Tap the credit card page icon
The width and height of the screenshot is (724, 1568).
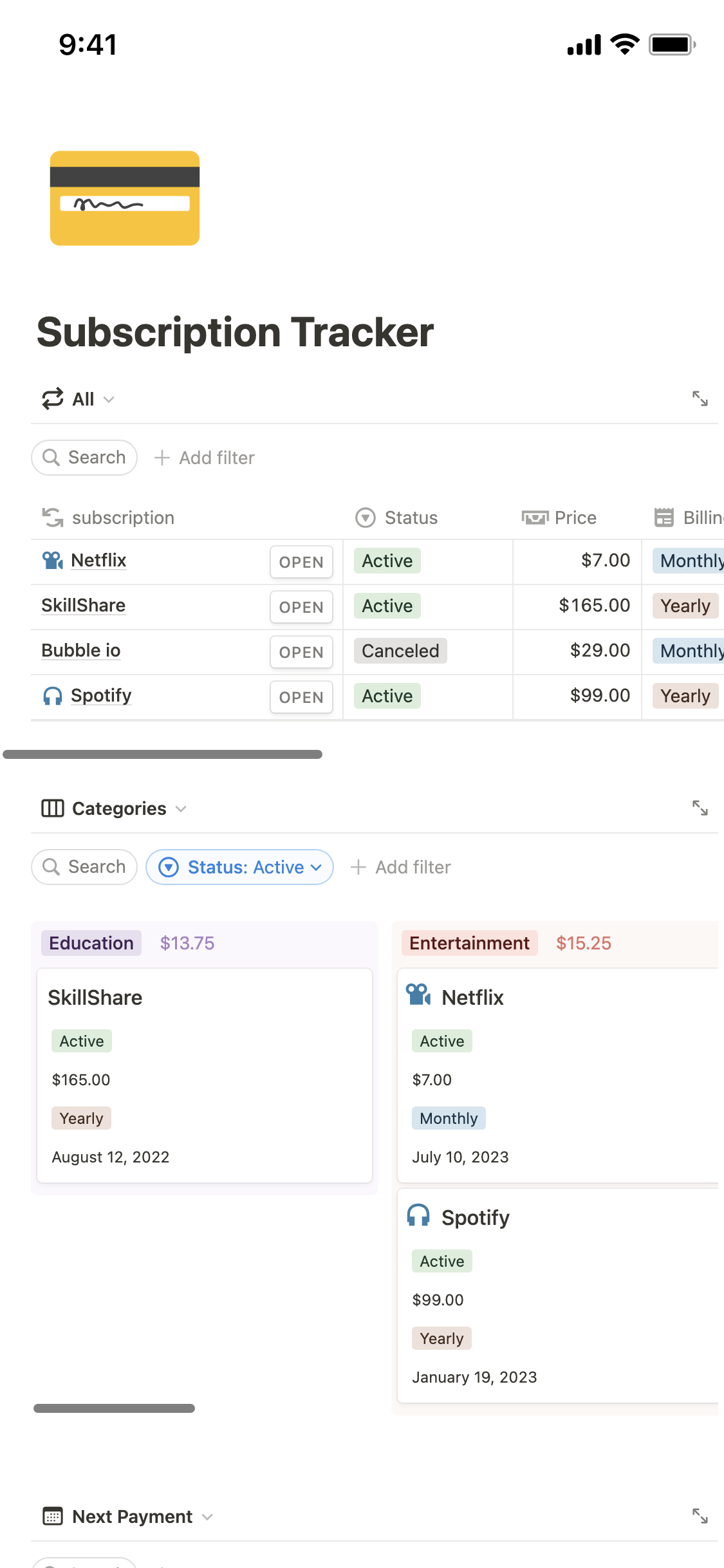click(125, 198)
